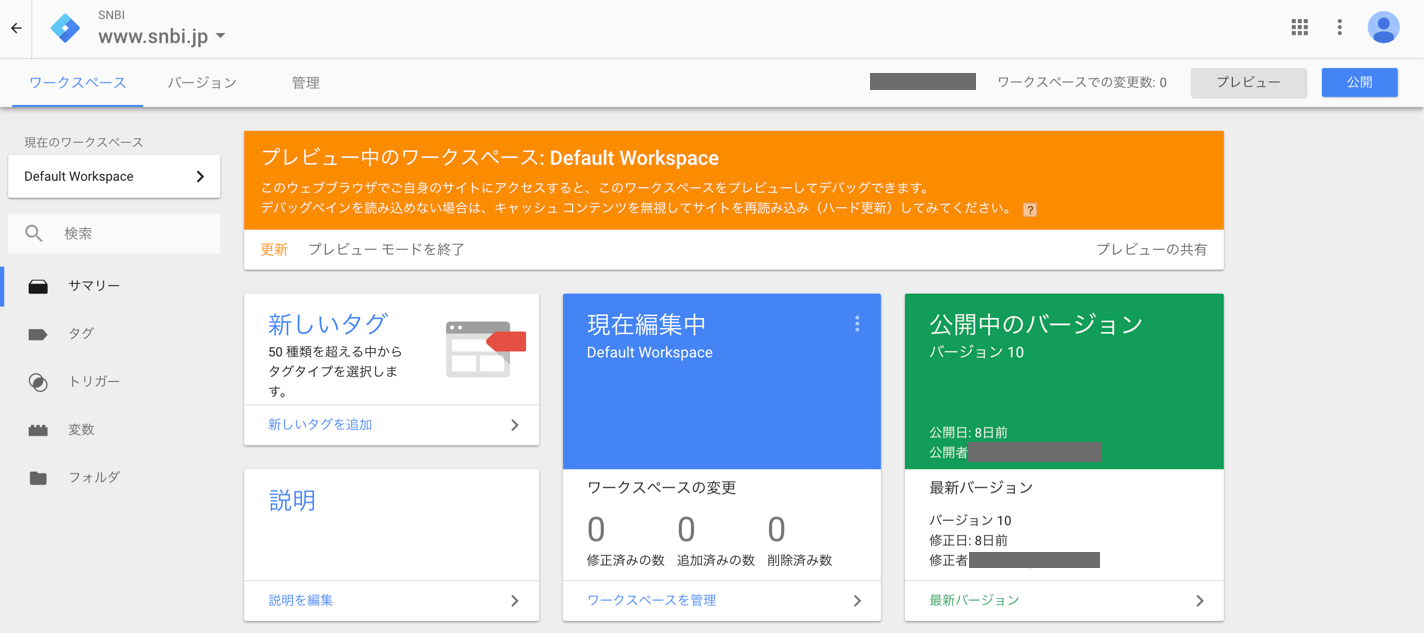Click the user account avatar
The width and height of the screenshot is (1424, 633).
[1384, 28]
